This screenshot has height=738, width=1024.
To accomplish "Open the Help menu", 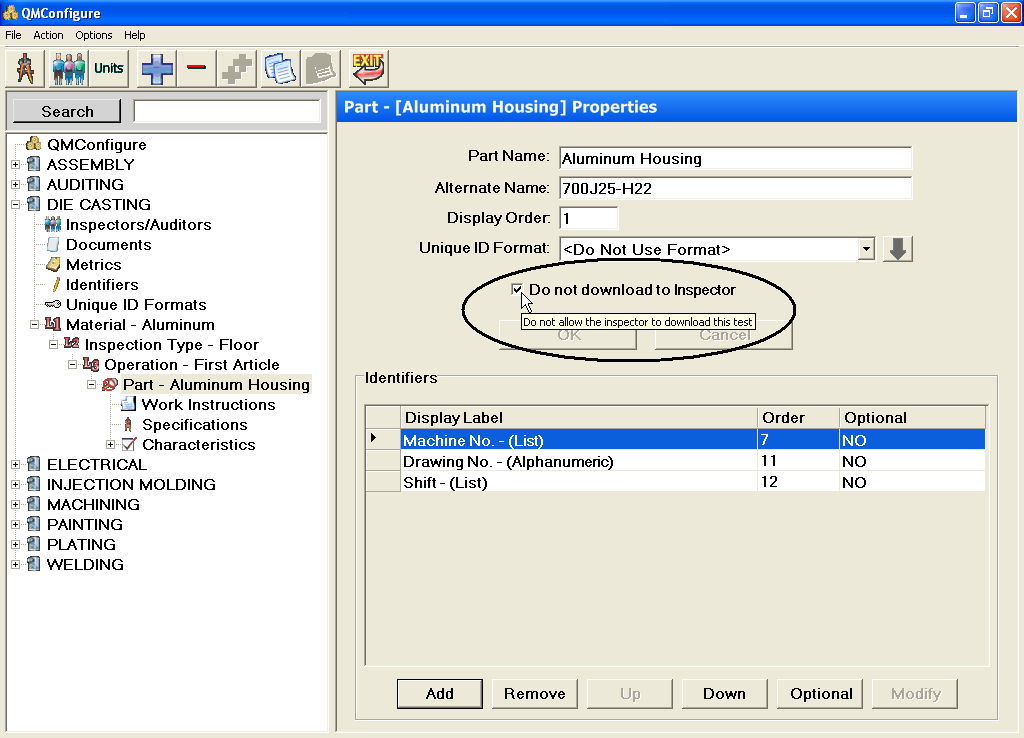I will [135, 35].
